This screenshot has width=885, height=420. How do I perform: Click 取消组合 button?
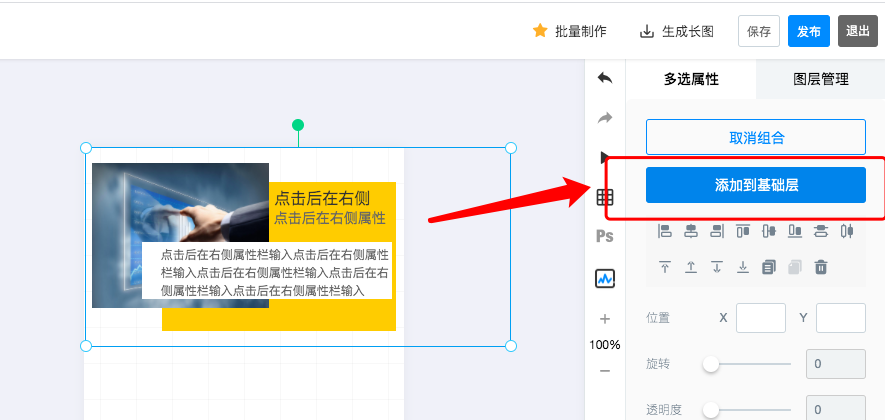tap(755, 138)
